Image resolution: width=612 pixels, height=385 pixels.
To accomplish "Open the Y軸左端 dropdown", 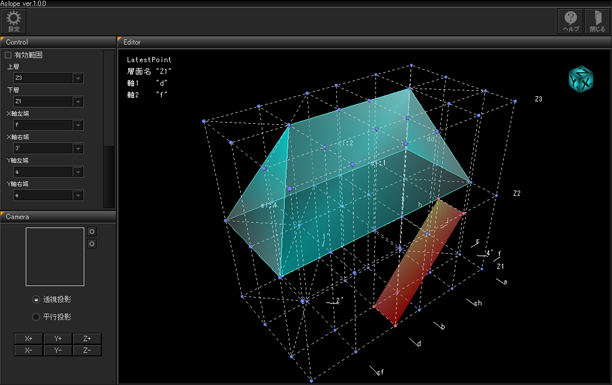I will pyautogui.click(x=48, y=172).
